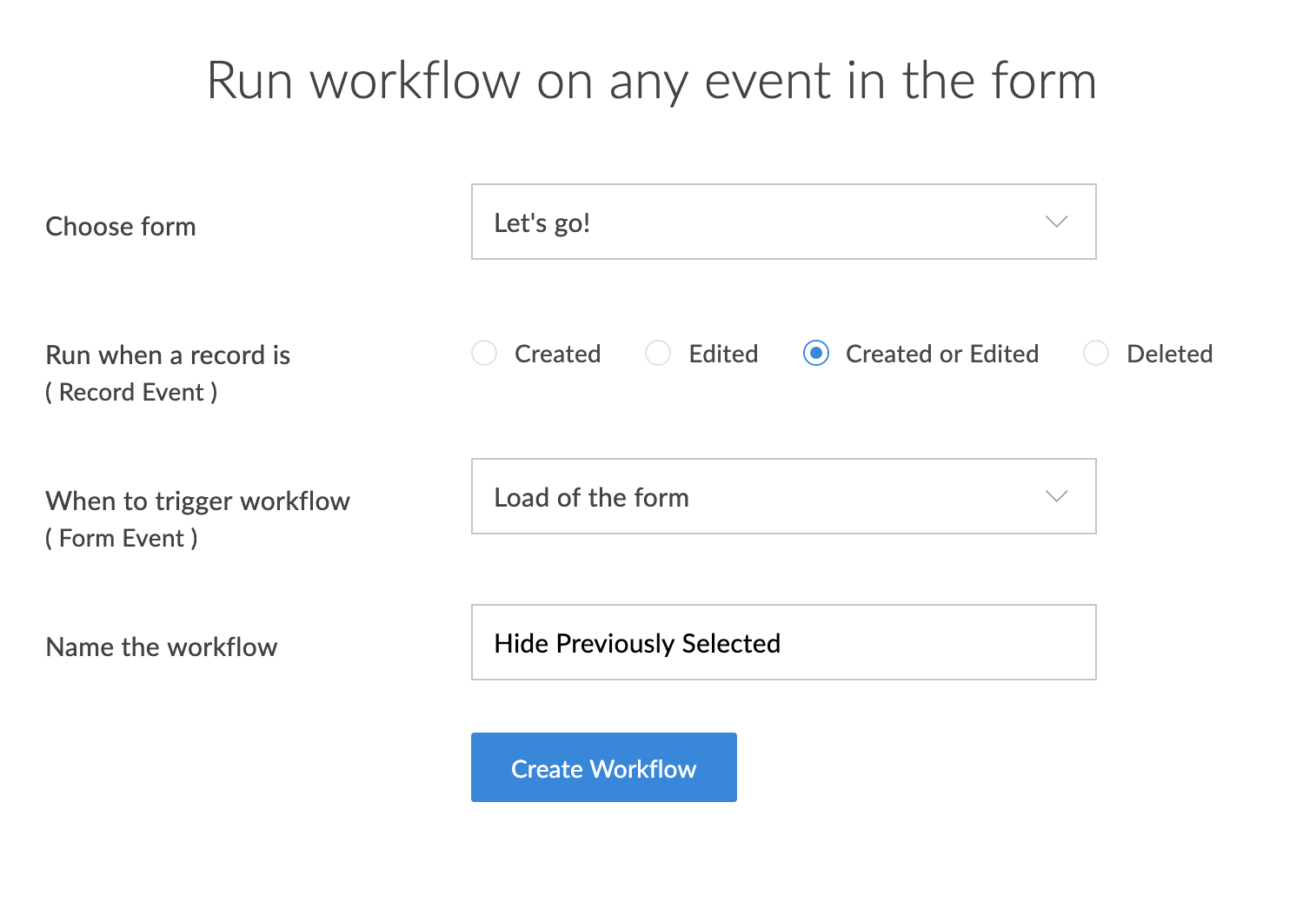Click the chevron arrow in Form Event dropdown

(1056, 496)
